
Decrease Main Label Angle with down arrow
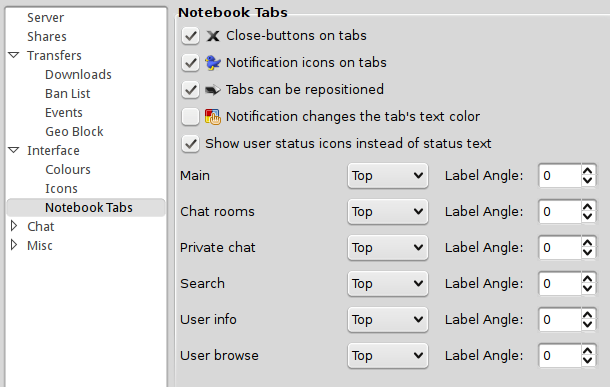click(x=588, y=181)
